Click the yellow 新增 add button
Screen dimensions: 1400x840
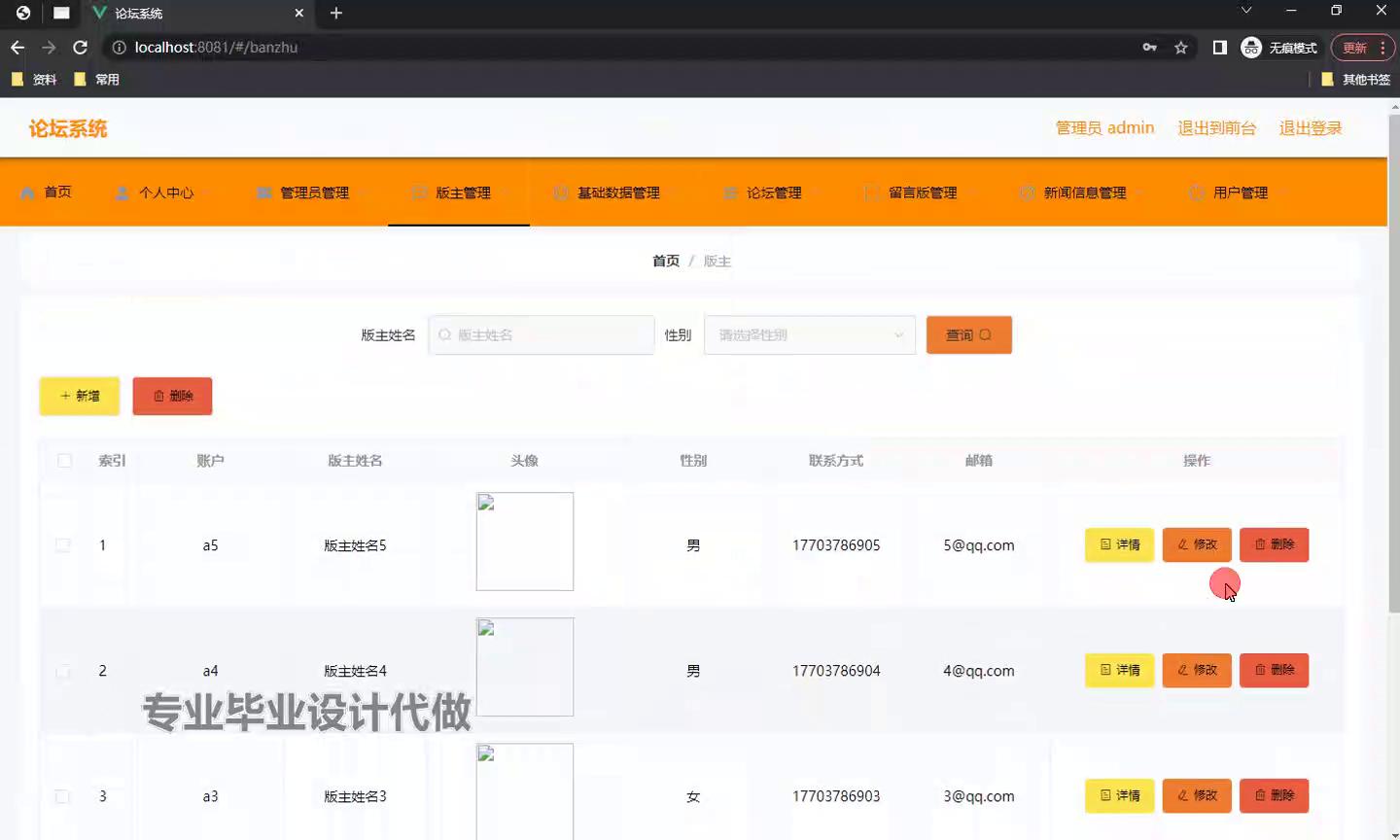point(80,396)
